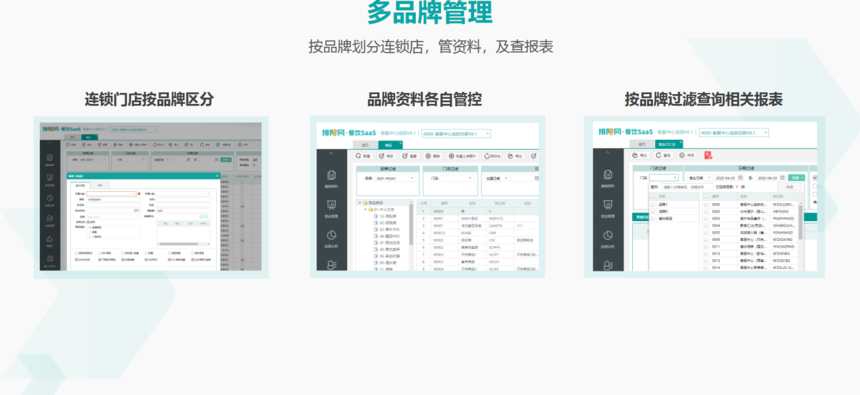This screenshot has width=860, height=395.
Task: Open member sidebar icon in 按品牌过滤 screenshot
Action: coord(608,266)
